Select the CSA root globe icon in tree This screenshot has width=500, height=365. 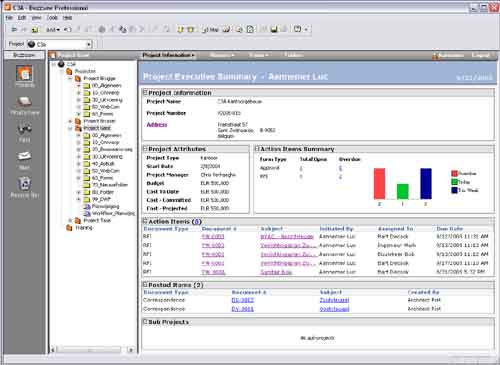[61, 64]
